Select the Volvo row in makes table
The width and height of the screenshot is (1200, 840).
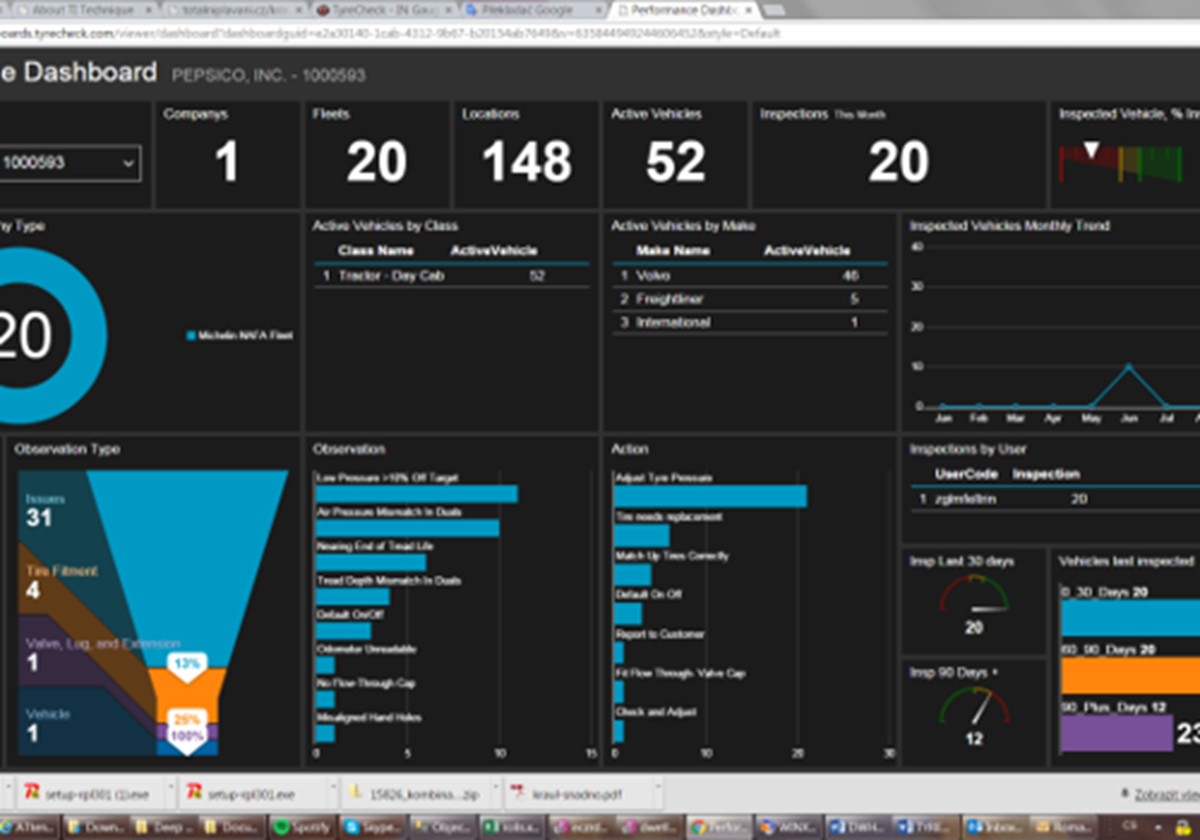click(x=749, y=275)
